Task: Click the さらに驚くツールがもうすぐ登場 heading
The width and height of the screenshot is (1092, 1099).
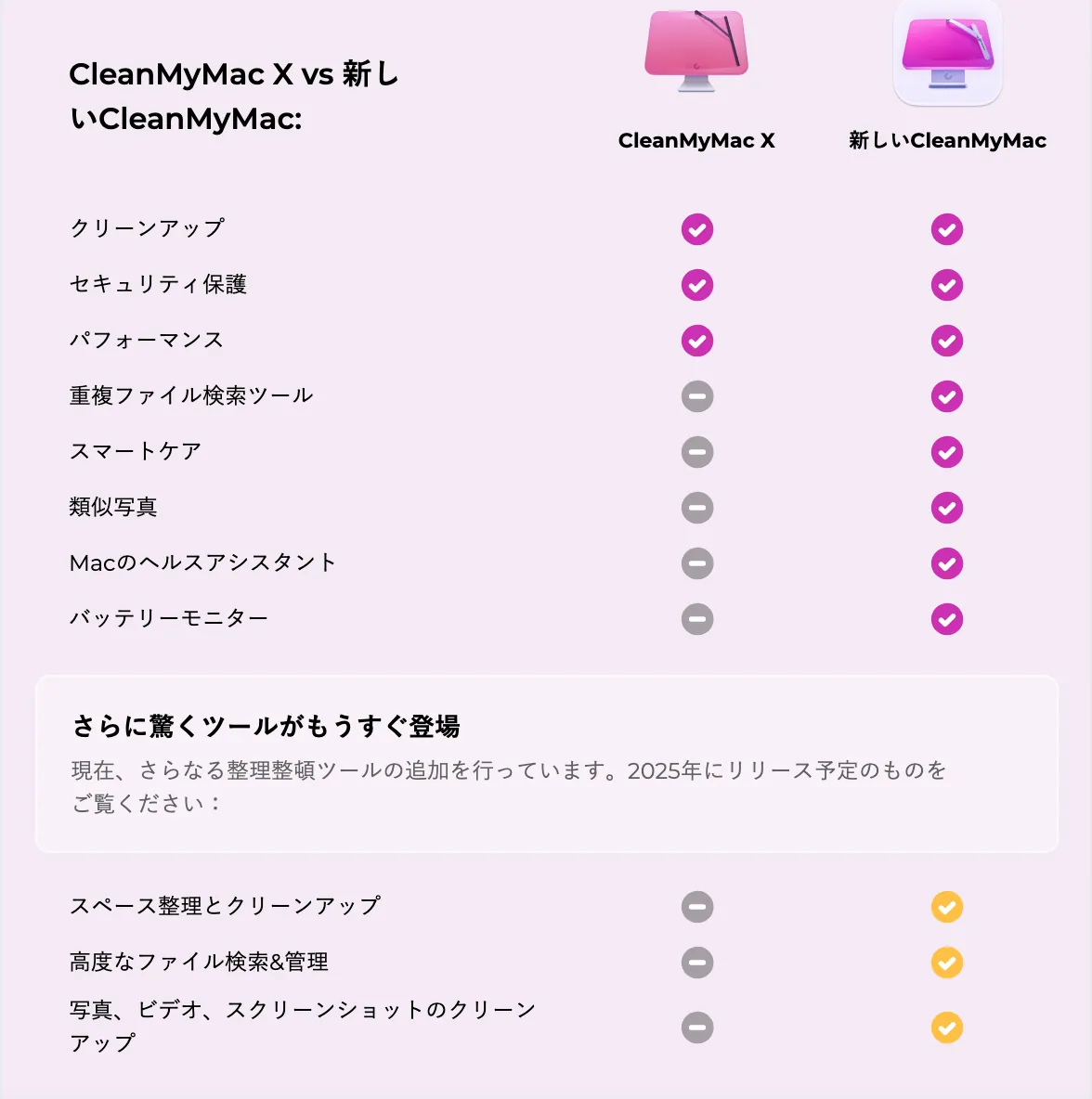Action: point(266,726)
